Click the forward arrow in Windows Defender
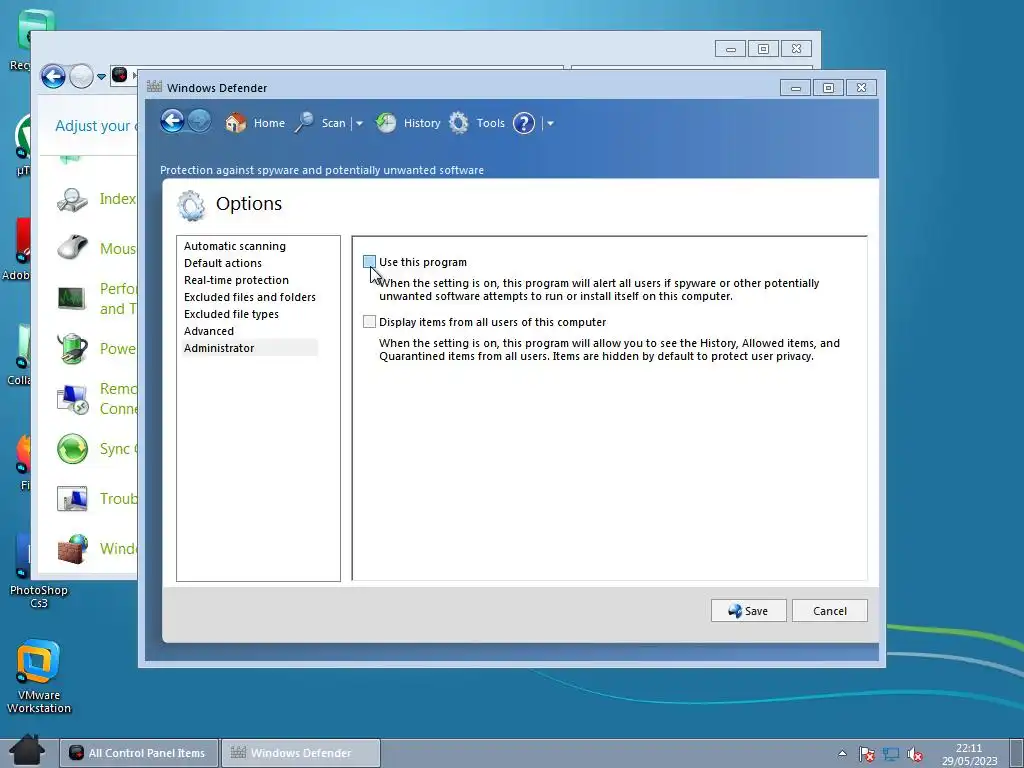This screenshot has width=1024, height=768. [199, 121]
